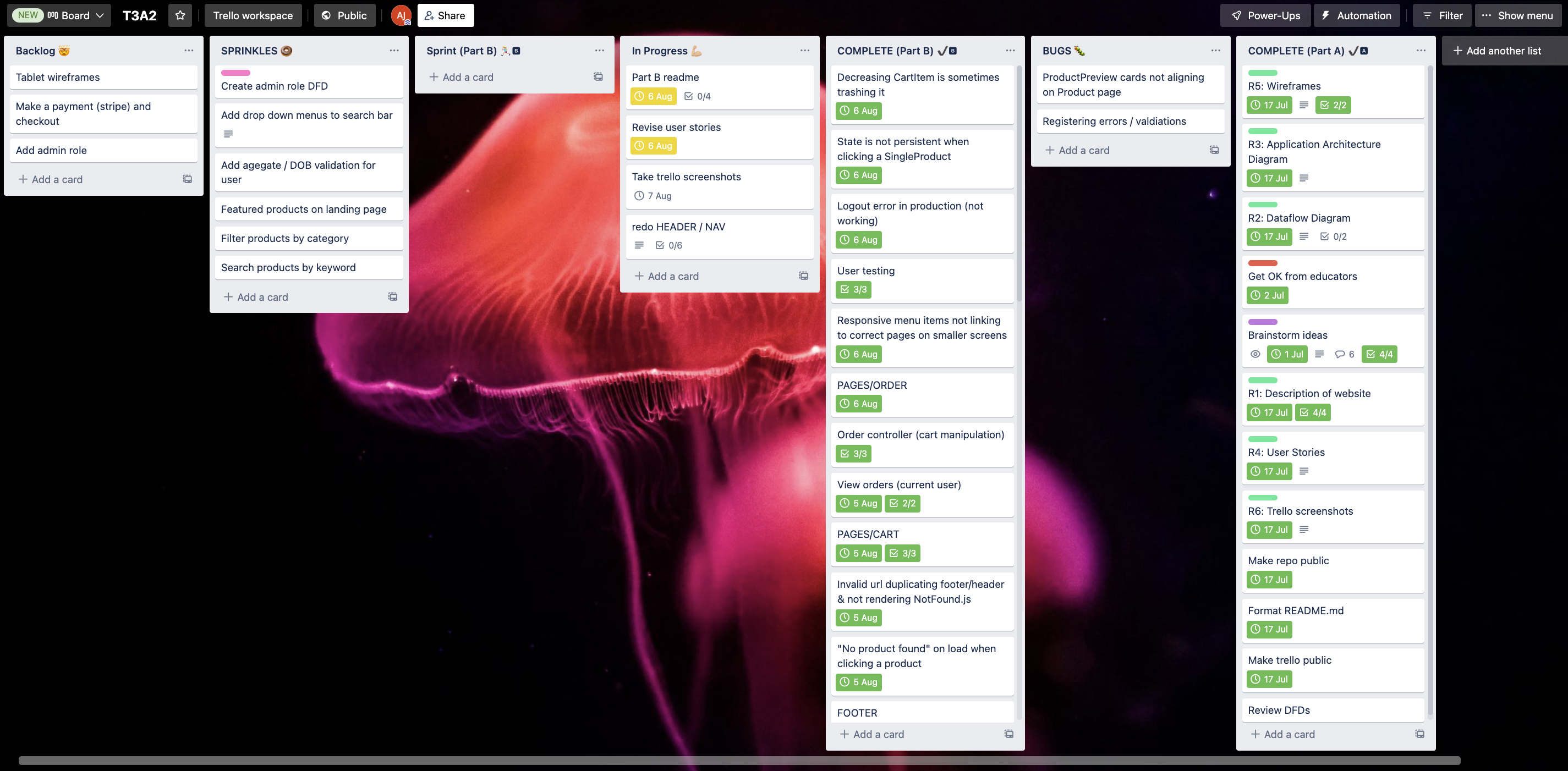Open the Trello workspace button
Image resolution: width=1568 pixels, height=771 pixels.
(253, 15)
